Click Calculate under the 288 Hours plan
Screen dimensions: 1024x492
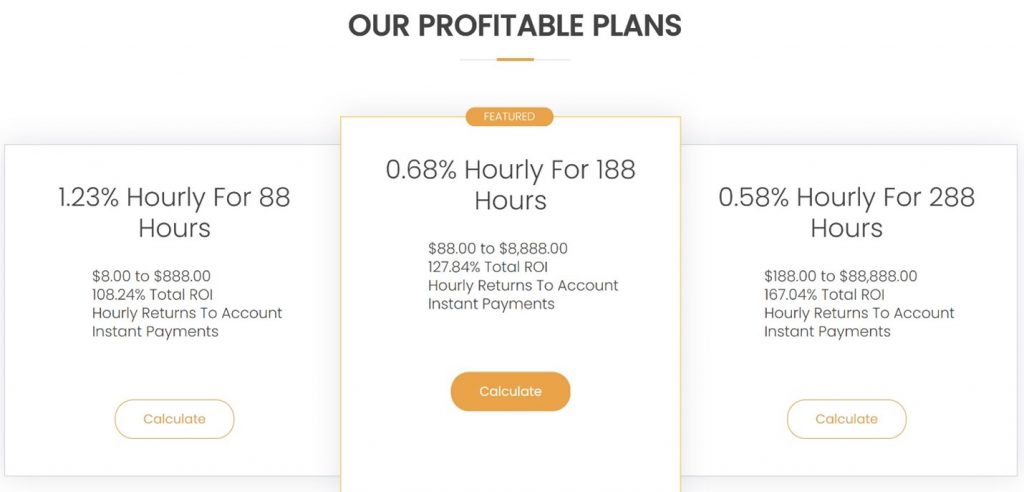[846, 419]
